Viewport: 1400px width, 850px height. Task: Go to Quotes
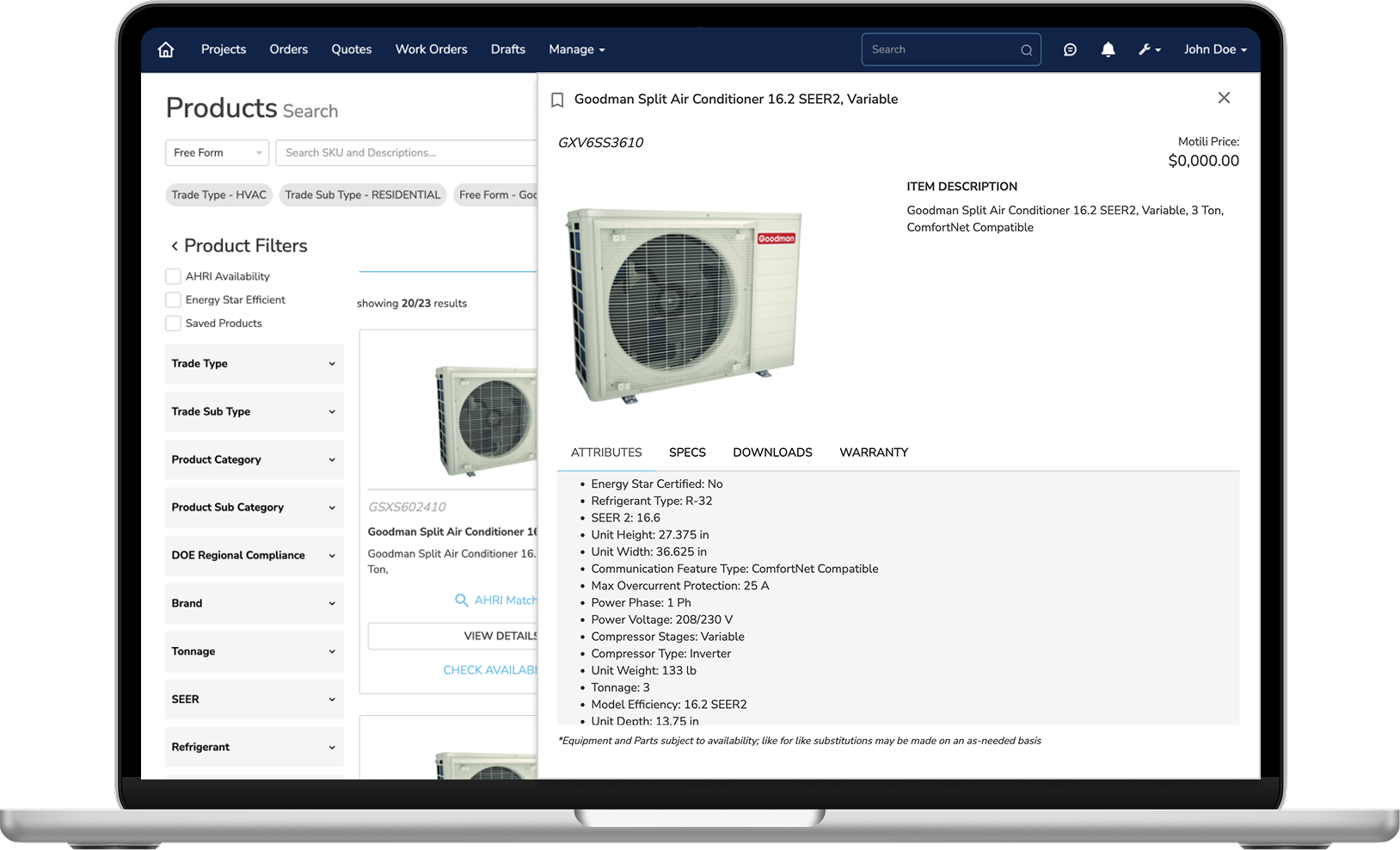(x=352, y=50)
